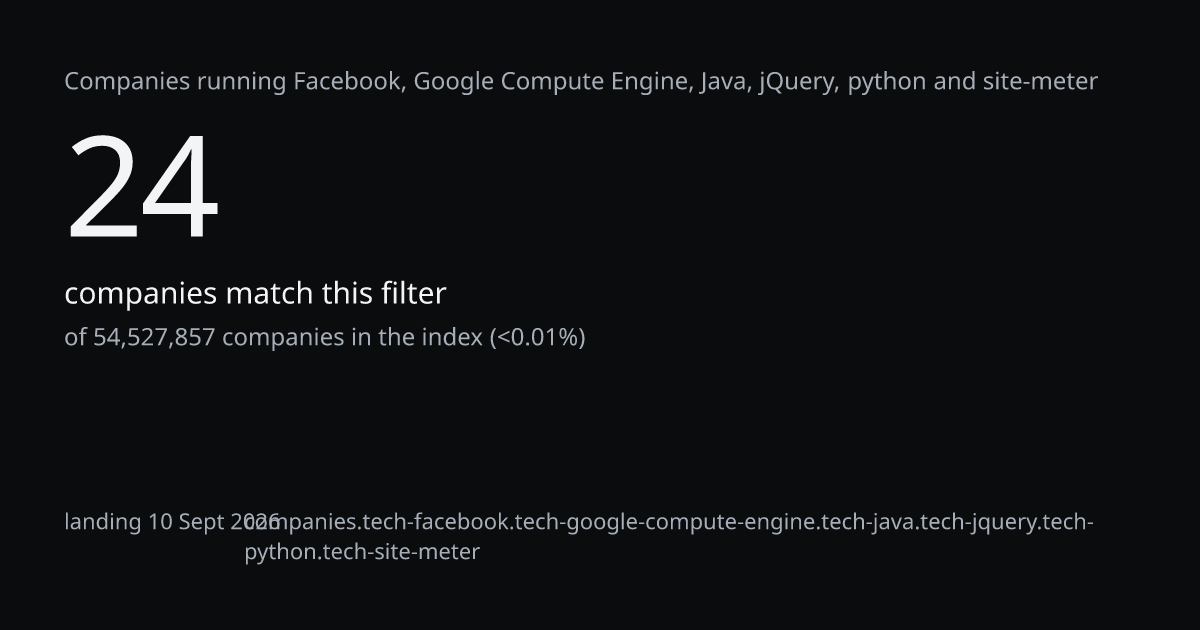The image size is (1200, 630).
Task: Click the (<0.01%) percentage text
Action: 537,338
